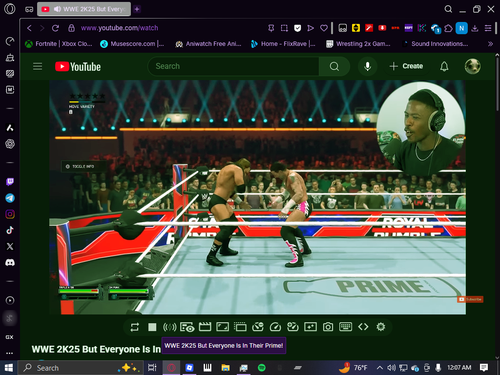This screenshot has height=375, width=500.
Task: Open the Windows Start menu
Action: pos(8,368)
